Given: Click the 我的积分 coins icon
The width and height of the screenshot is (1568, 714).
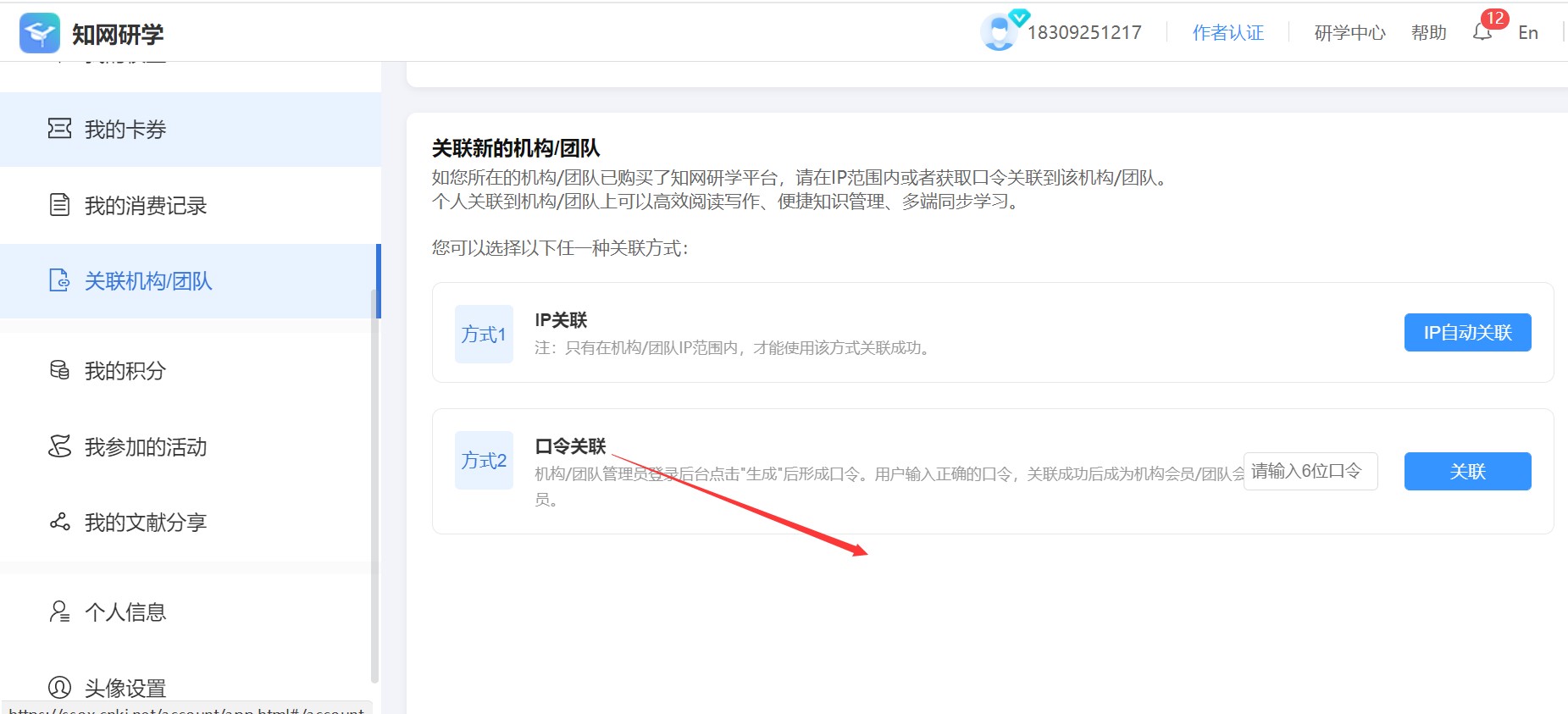Looking at the screenshot, I should click(59, 370).
